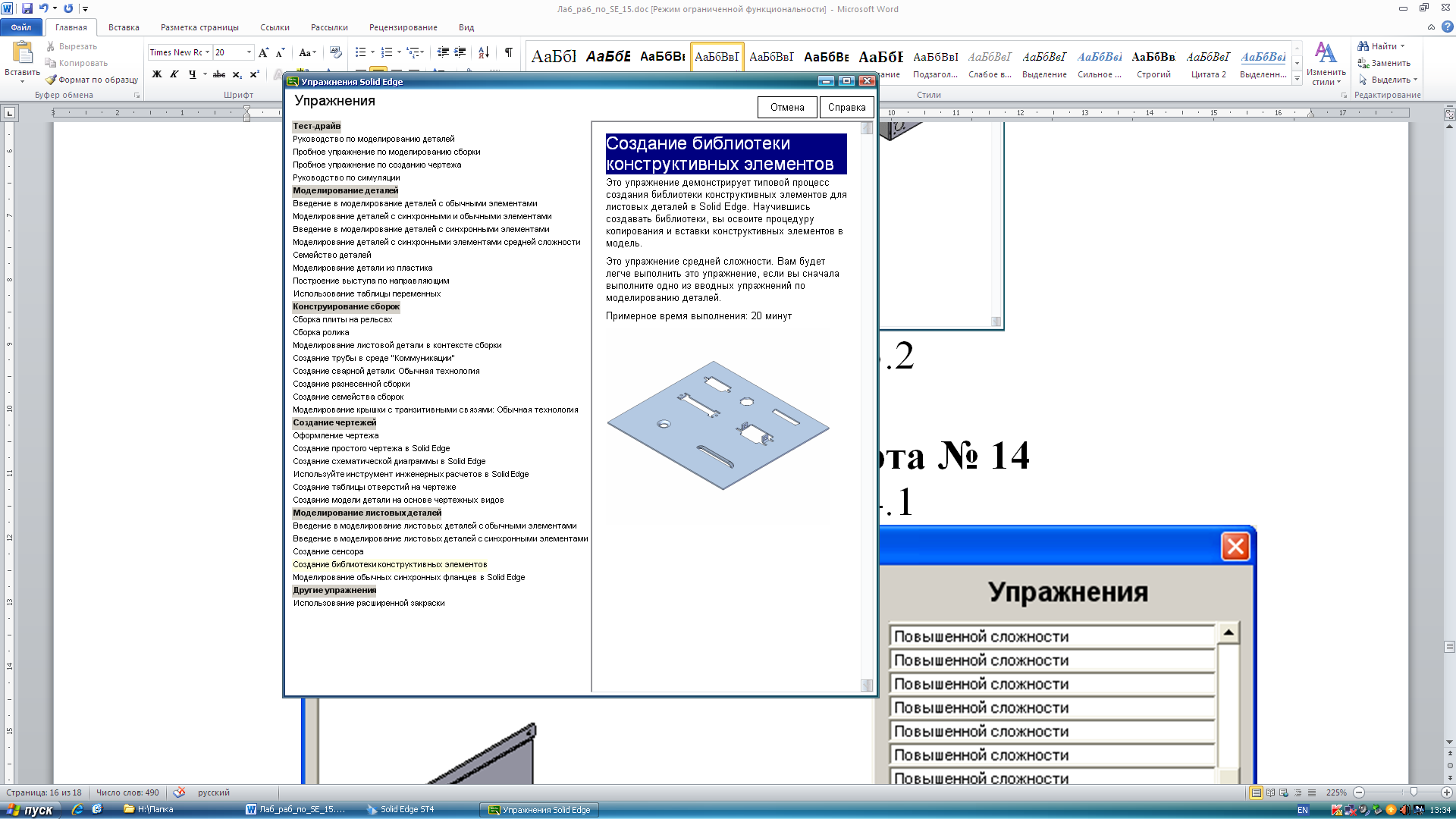
Task: Click the bulleted list icon
Action: (x=361, y=52)
